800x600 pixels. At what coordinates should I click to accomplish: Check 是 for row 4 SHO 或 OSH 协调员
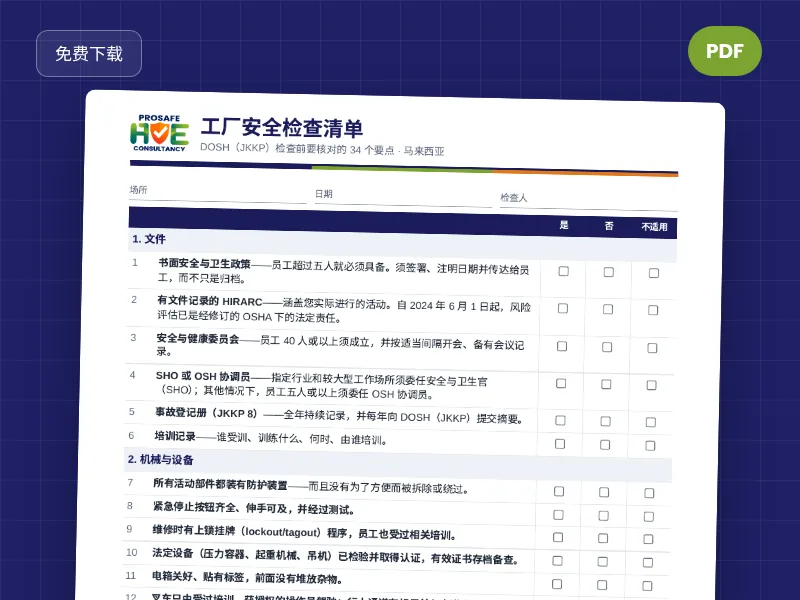coord(561,383)
